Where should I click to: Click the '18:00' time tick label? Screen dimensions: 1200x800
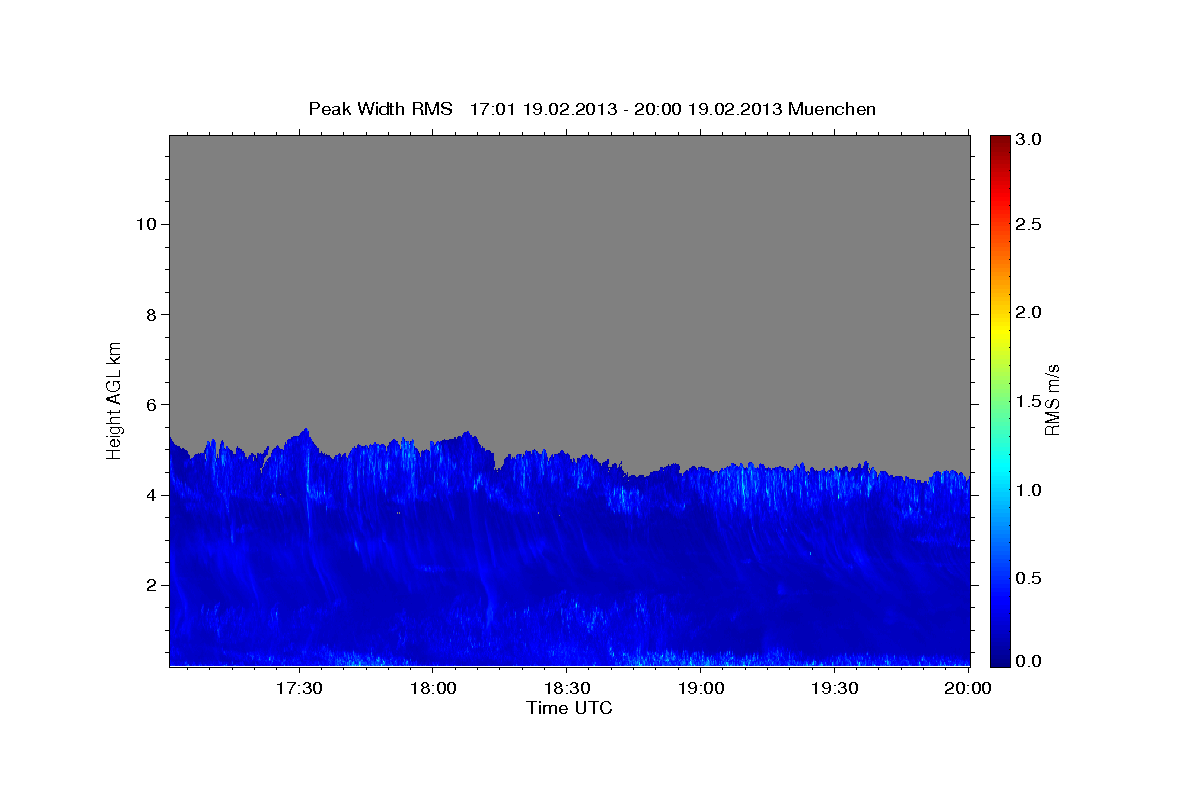click(432, 689)
